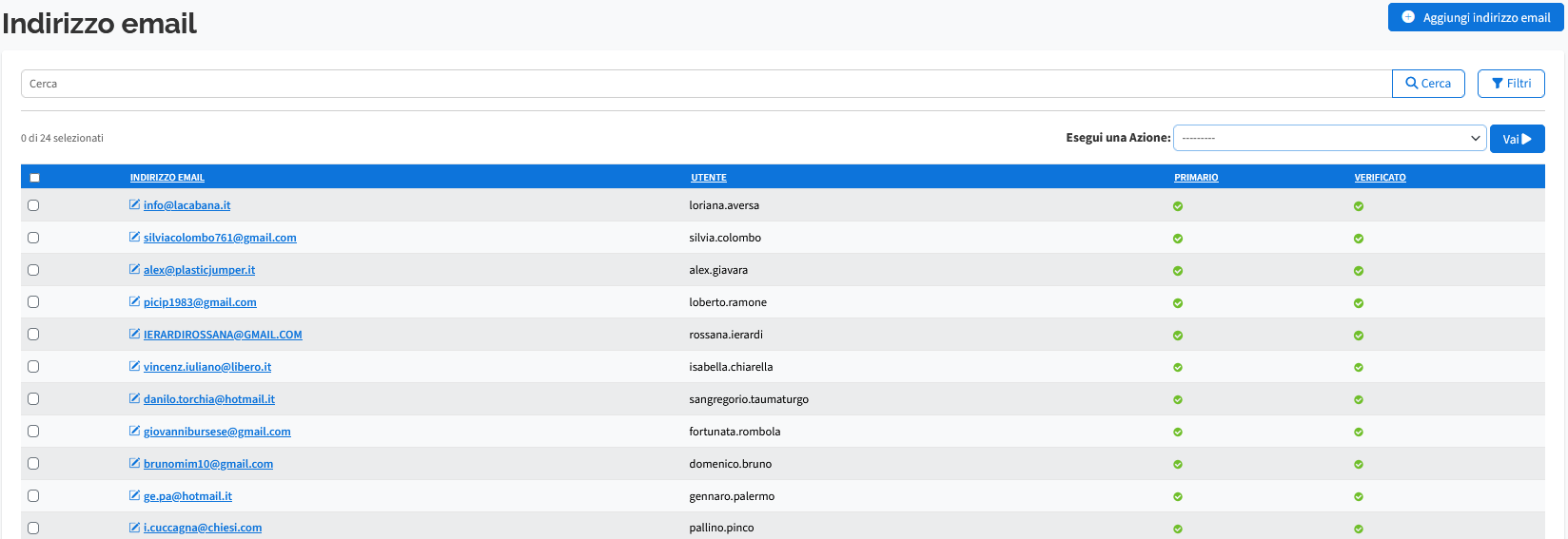Click Primario green check for loberto.ramone

1178,303
